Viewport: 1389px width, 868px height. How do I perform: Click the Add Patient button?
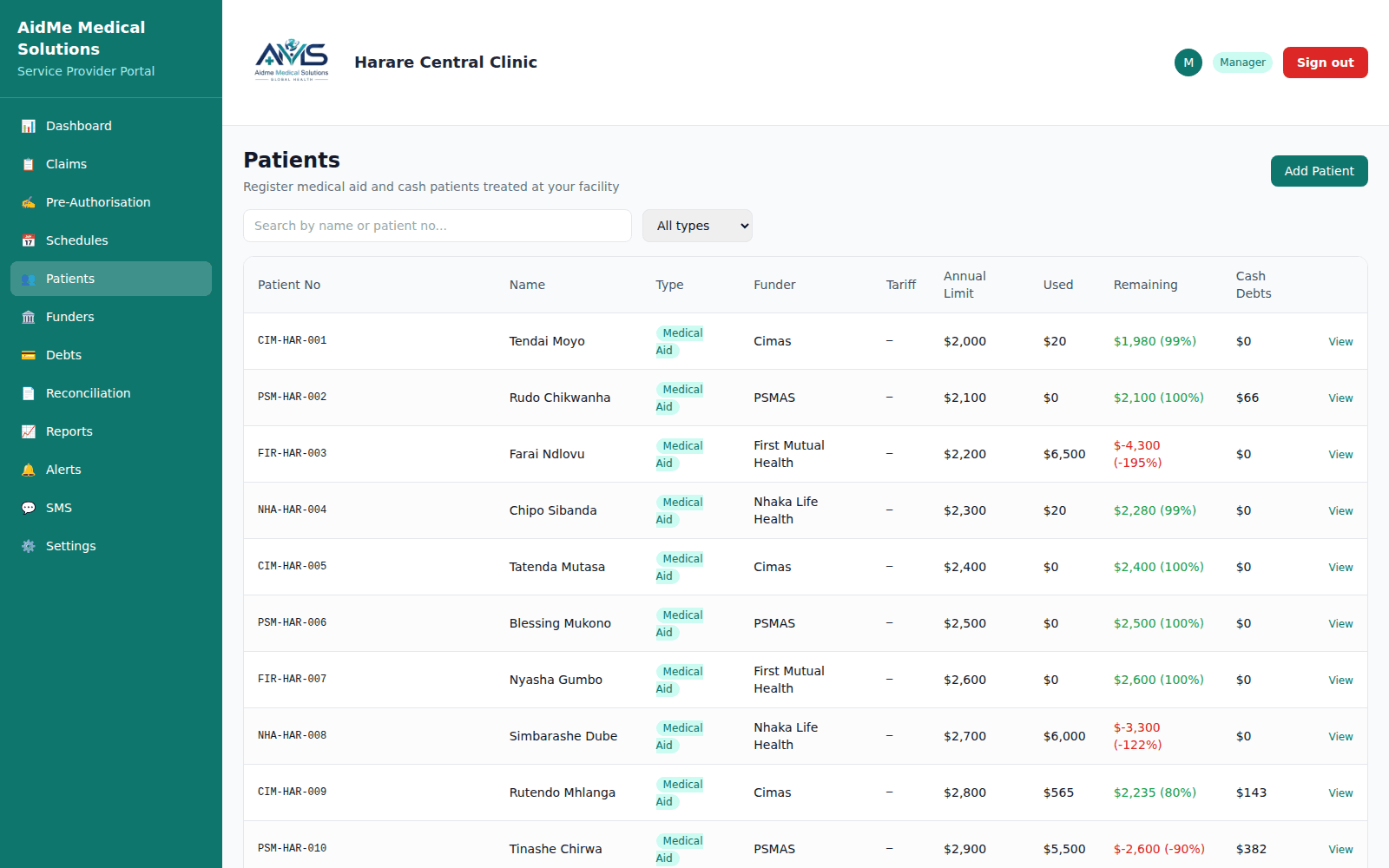pos(1319,171)
